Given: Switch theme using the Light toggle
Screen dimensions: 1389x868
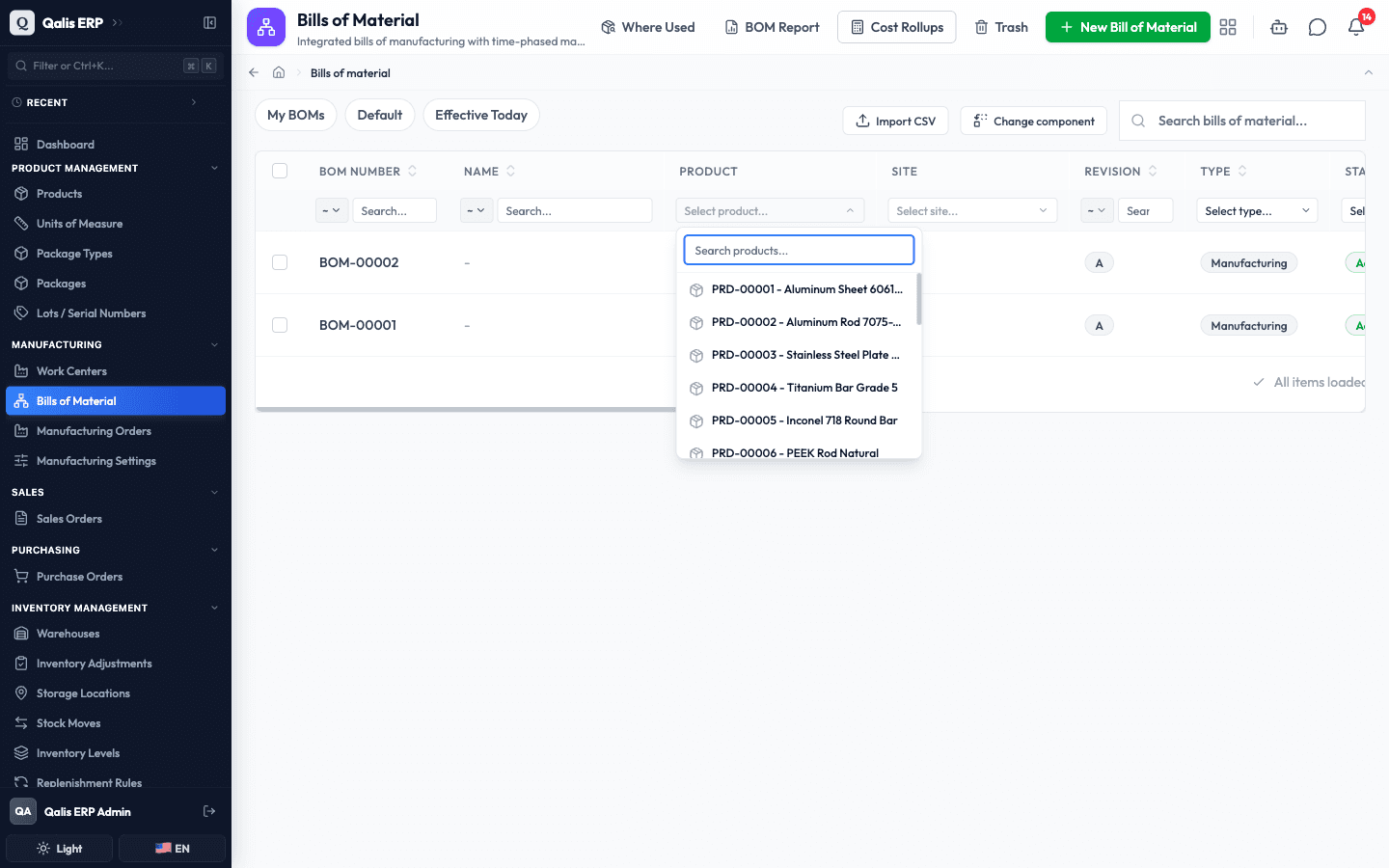Looking at the screenshot, I should click(61, 849).
